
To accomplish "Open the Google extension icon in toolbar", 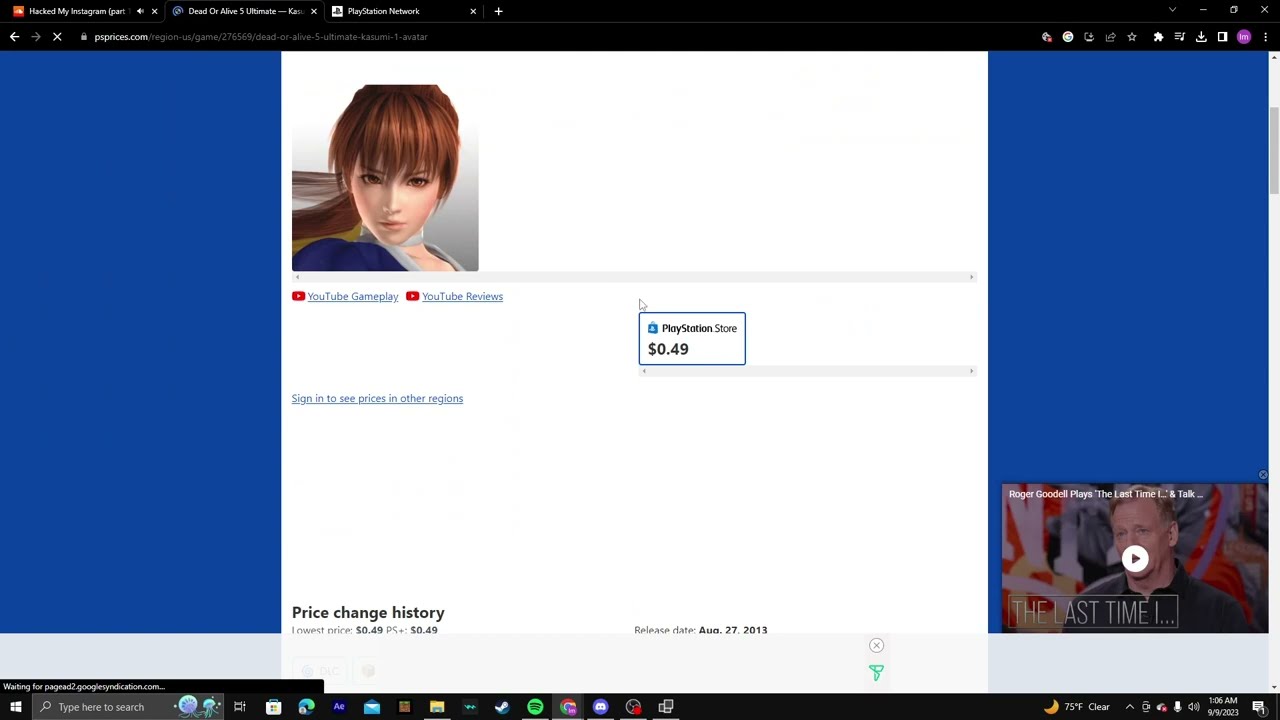I will (1068, 37).
